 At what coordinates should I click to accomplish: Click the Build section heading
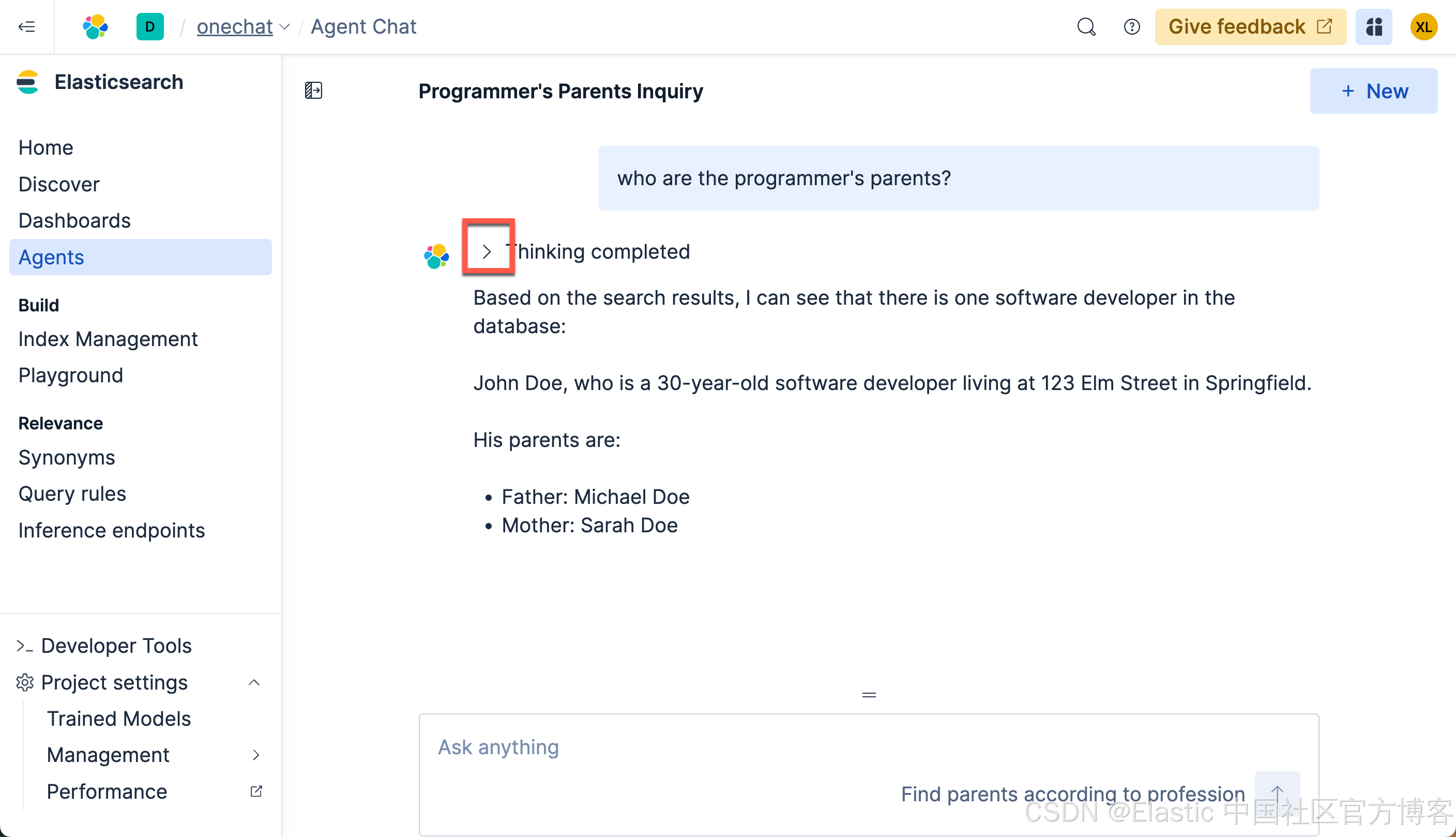coord(38,305)
